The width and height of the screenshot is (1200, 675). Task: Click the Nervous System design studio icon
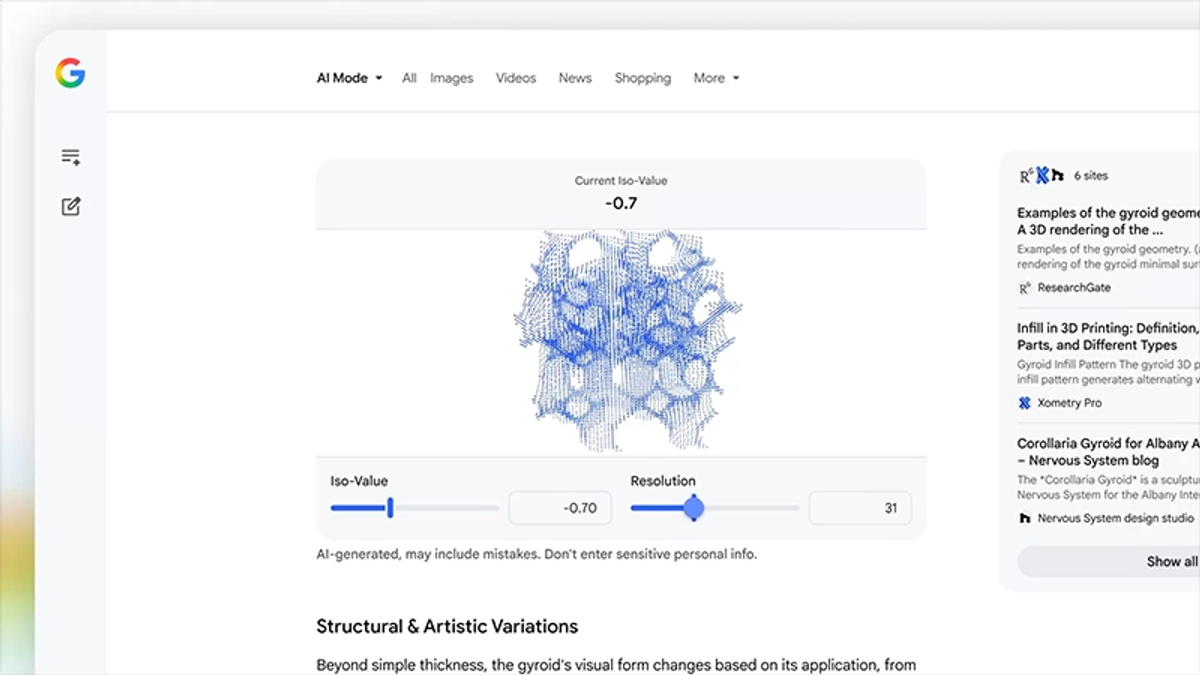tap(1024, 518)
